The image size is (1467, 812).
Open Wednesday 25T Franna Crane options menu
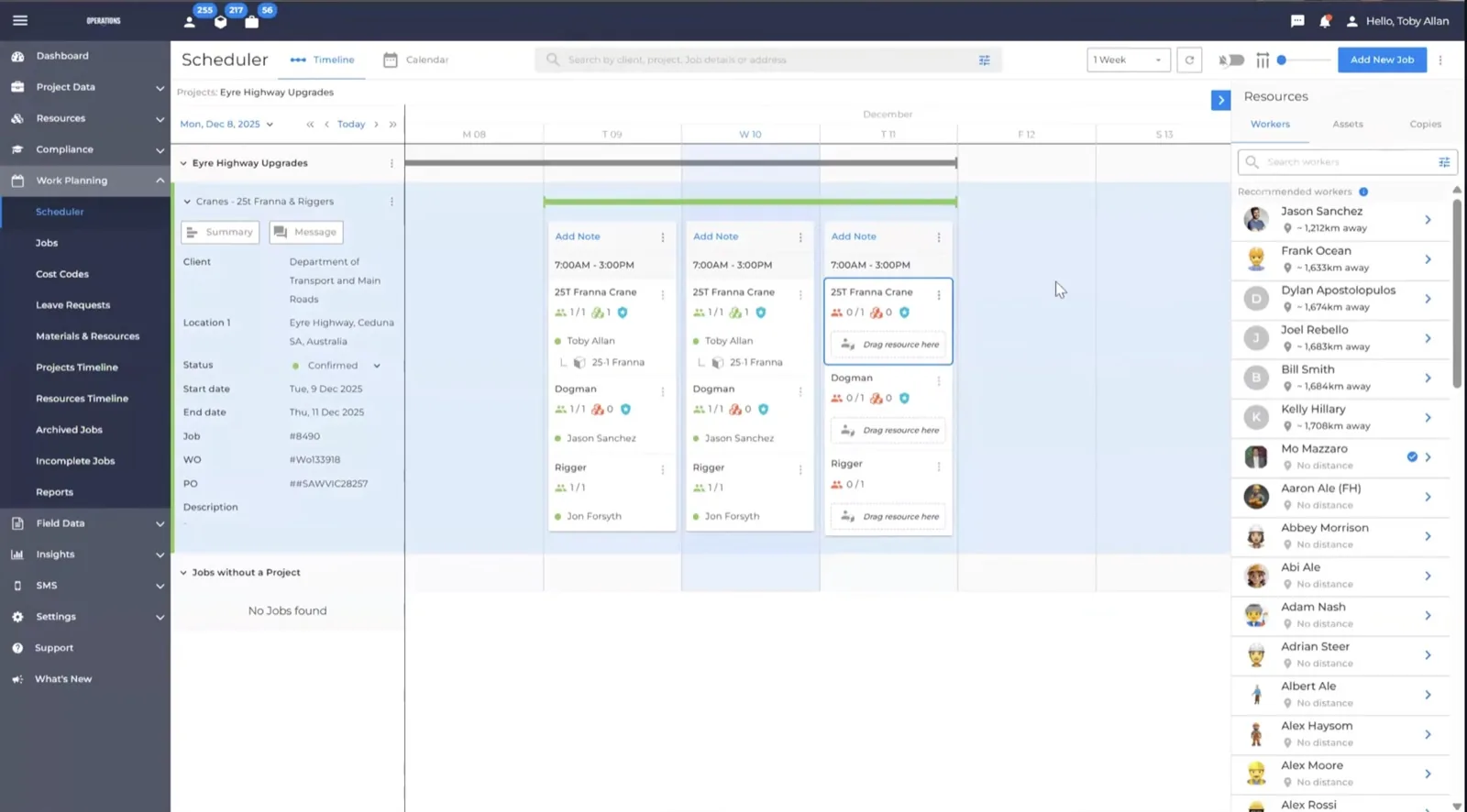coord(800,295)
